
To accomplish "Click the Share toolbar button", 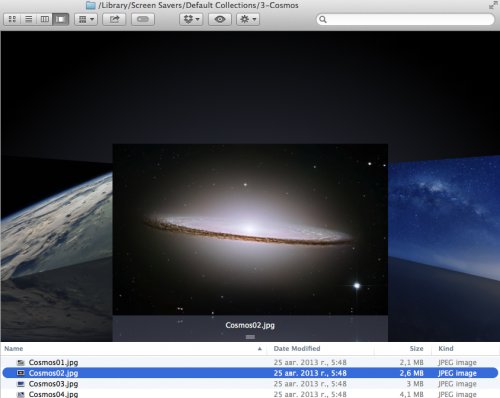I will point(114,19).
